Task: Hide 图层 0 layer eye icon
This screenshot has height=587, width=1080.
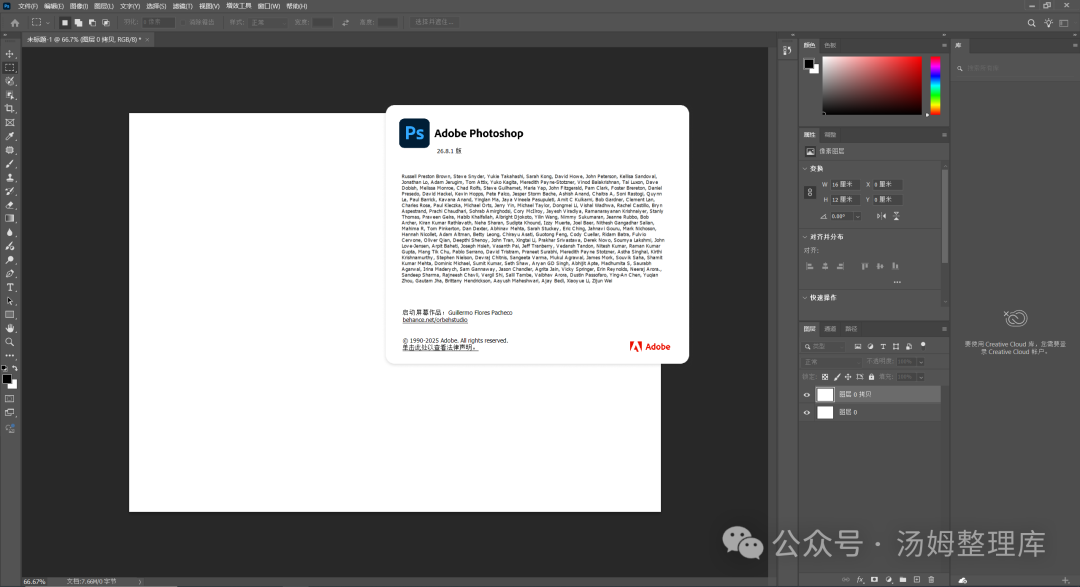Action: tap(807, 413)
